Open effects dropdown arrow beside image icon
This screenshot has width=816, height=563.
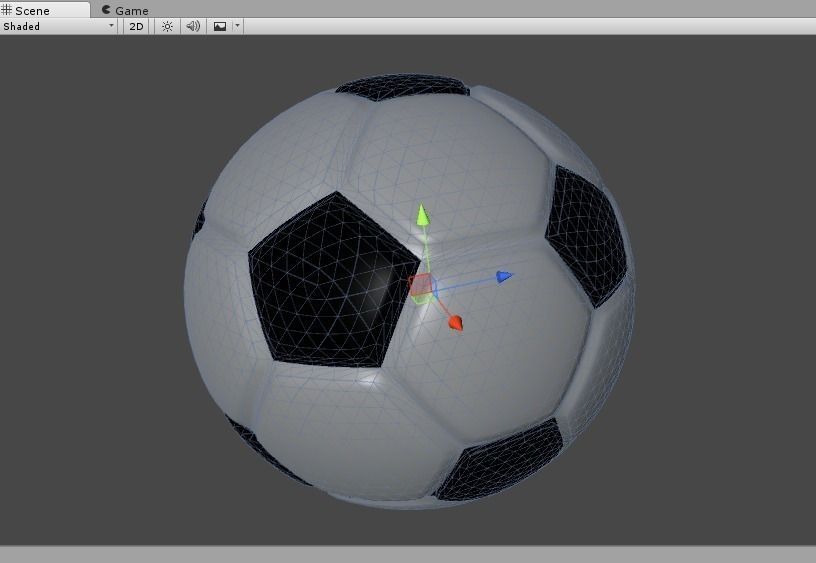click(x=237, y=27)
